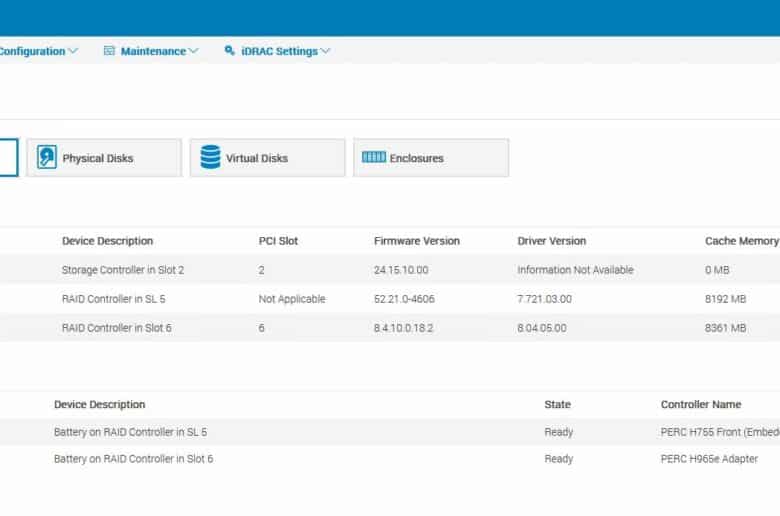Expand the Configuration chevron arrow
Viewport: 780px width, 516px height.
click(x=73, y=51)
